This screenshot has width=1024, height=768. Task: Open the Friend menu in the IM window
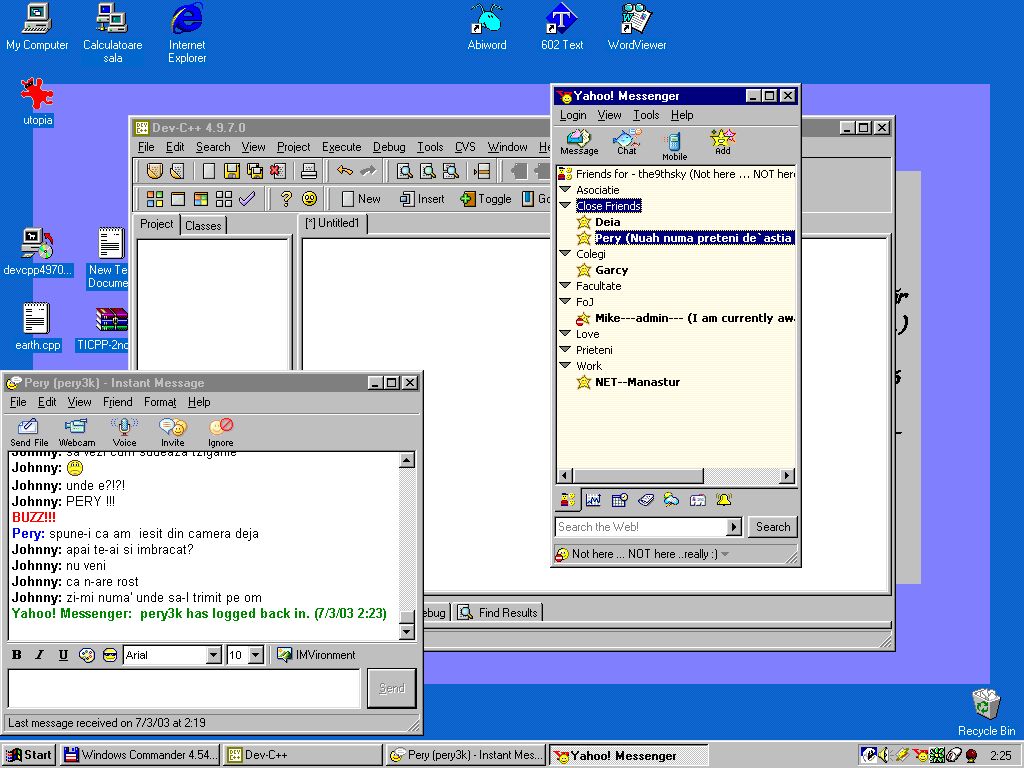pyautogui.click(x=118, y=402)
